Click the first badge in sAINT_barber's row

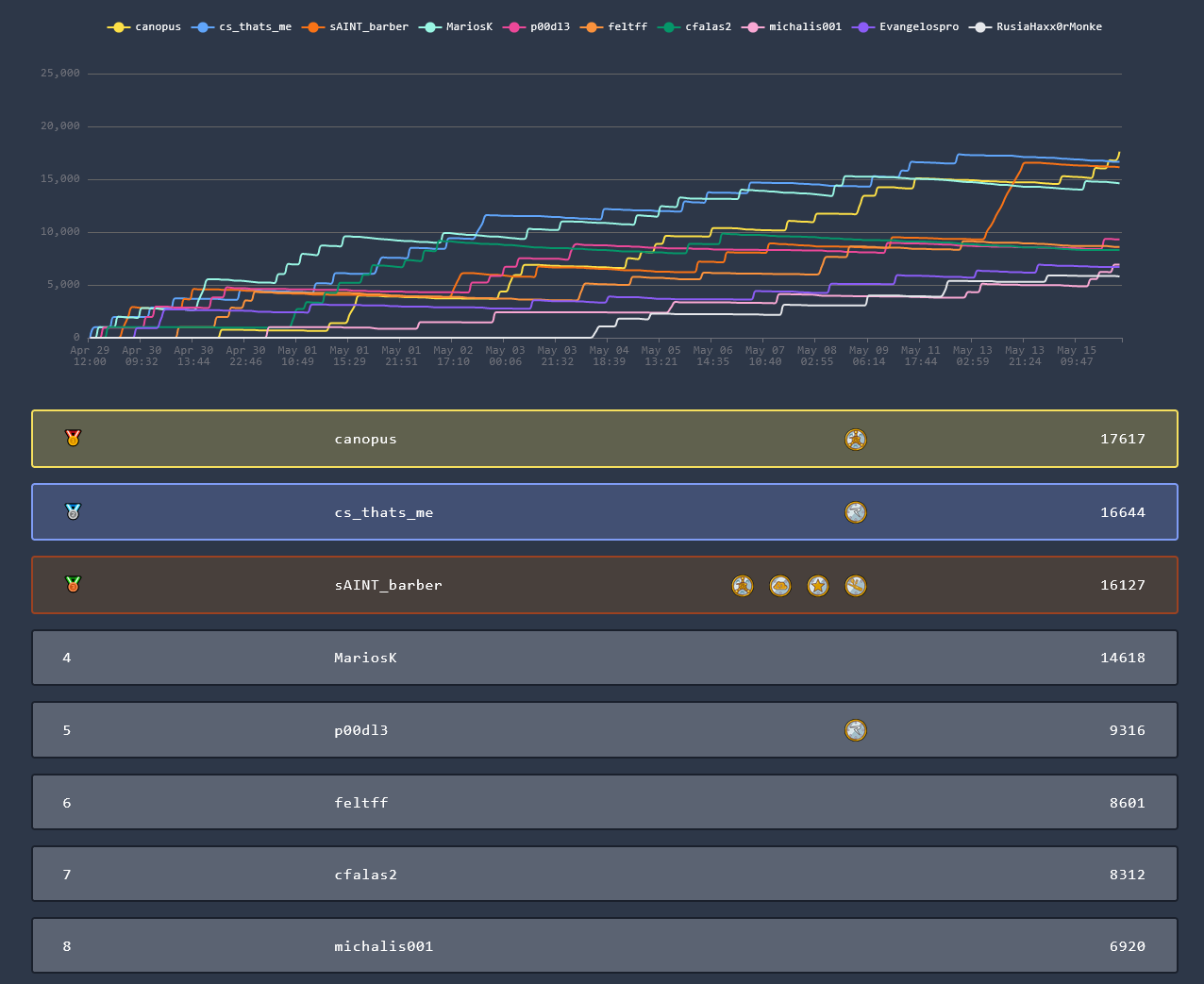(743, 586)
